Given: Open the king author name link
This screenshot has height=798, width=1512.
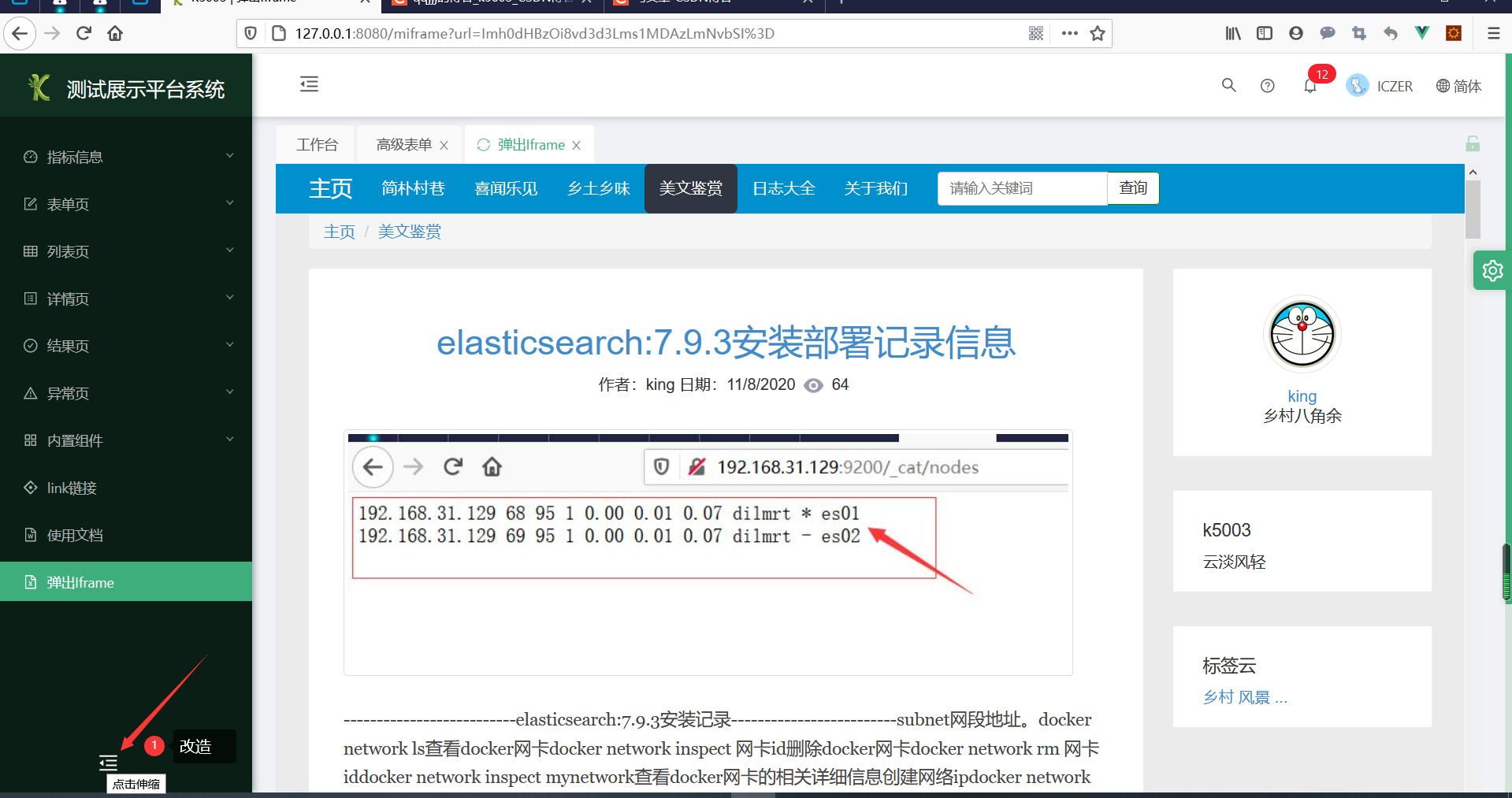Looking at the screenshot, I should 1302,396.
